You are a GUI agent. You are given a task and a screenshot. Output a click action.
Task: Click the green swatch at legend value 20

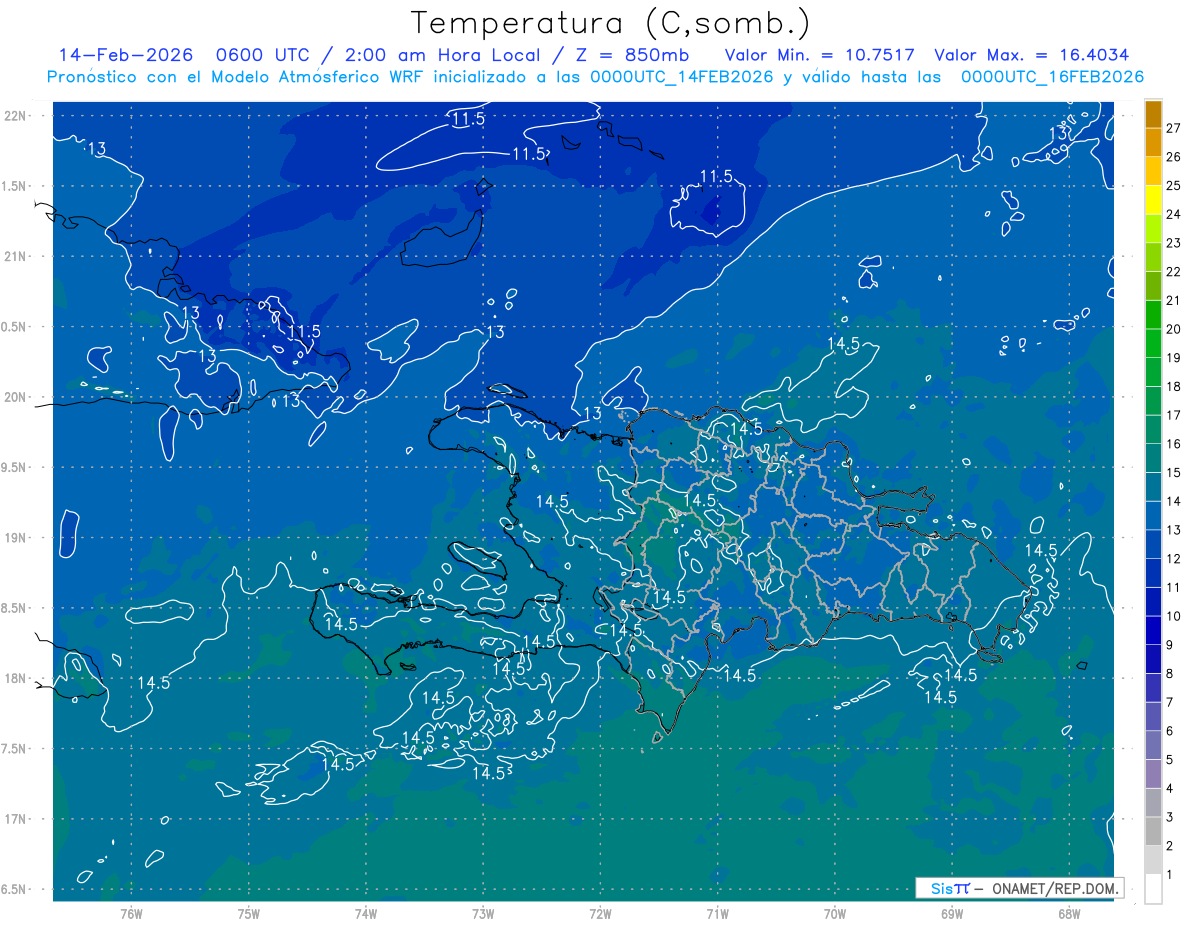(x=1153, y=315)
